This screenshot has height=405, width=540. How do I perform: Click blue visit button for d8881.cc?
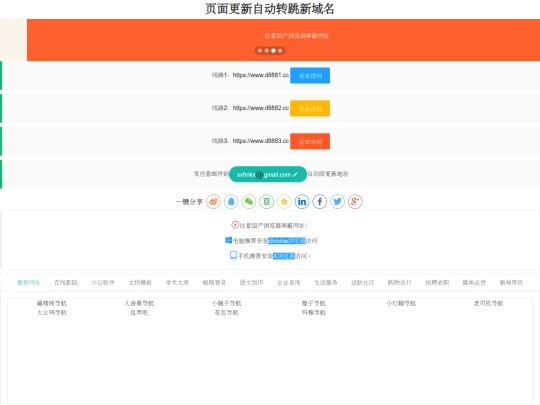310,75
